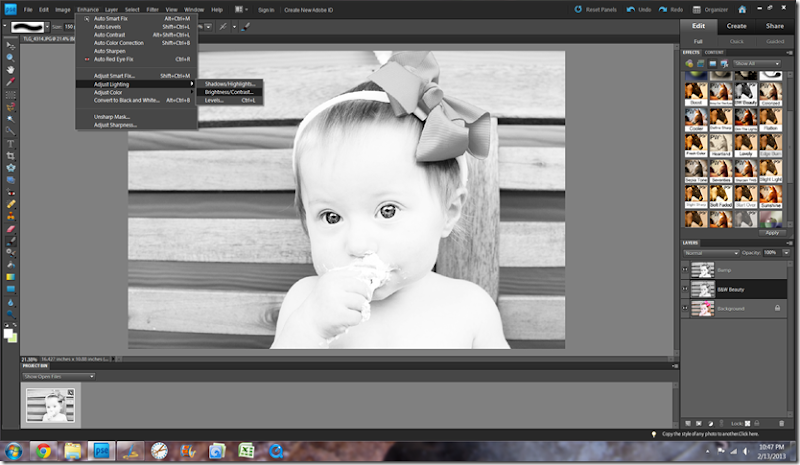Pick the Eyedropper tool
800x465 pixels.
click(x=10, y=82)
